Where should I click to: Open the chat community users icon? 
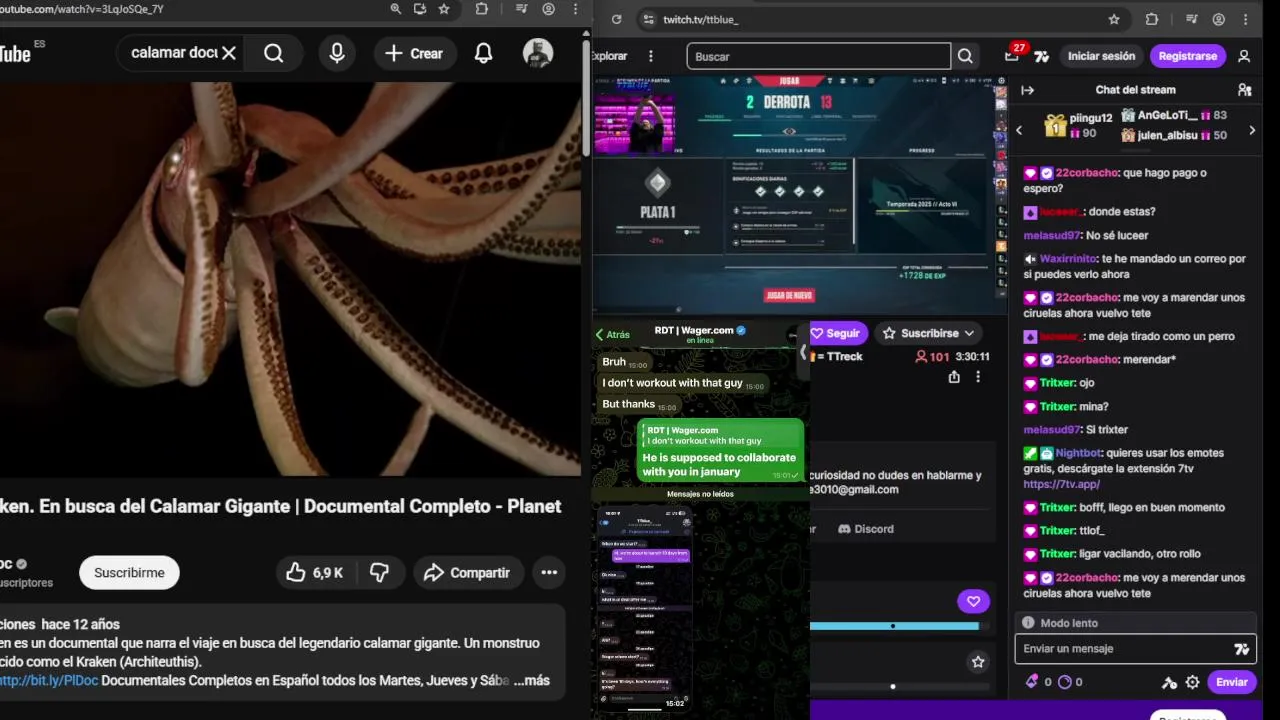coord(1245,90)
